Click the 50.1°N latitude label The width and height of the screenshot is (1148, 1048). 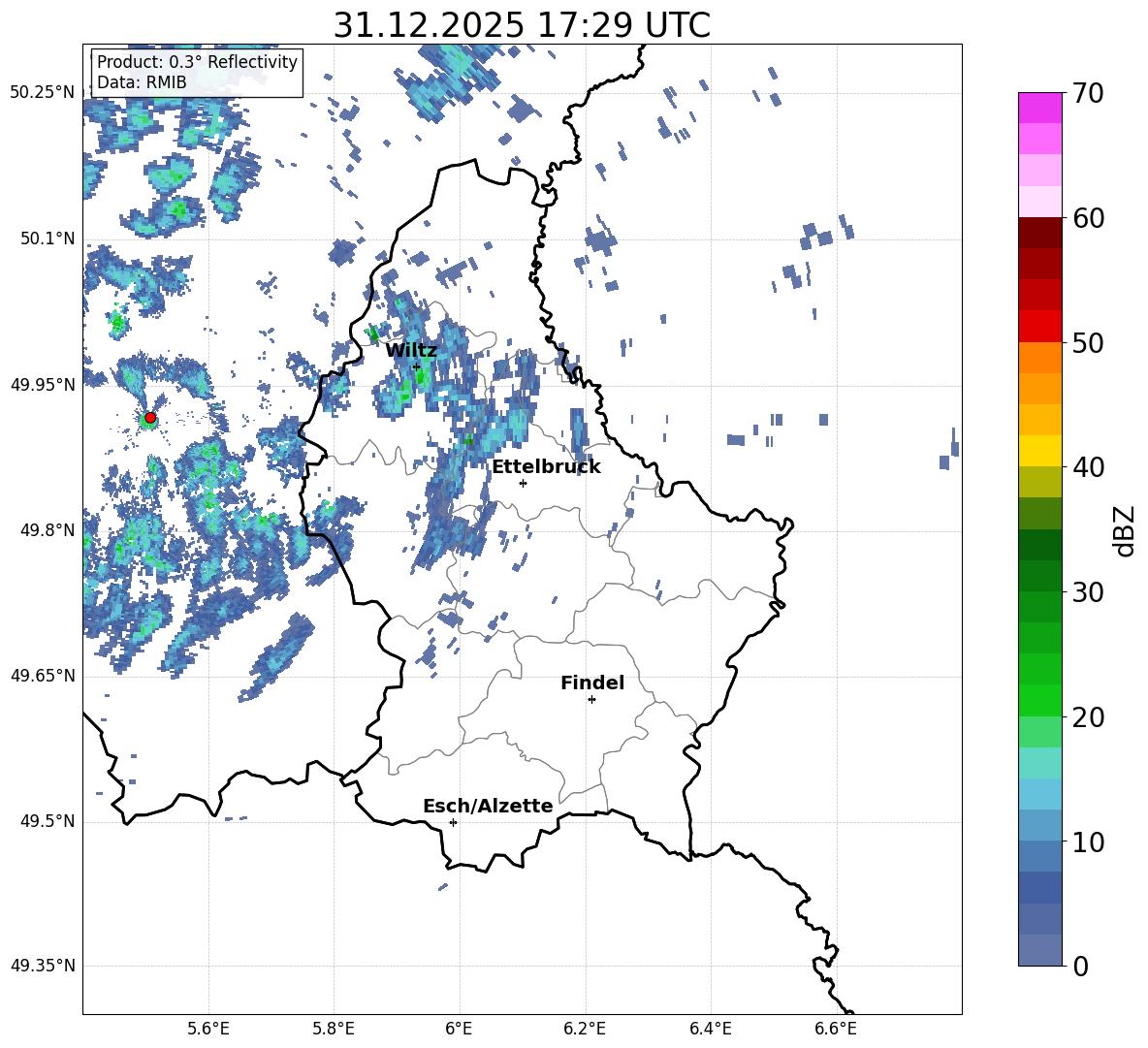tap(48, 238)
